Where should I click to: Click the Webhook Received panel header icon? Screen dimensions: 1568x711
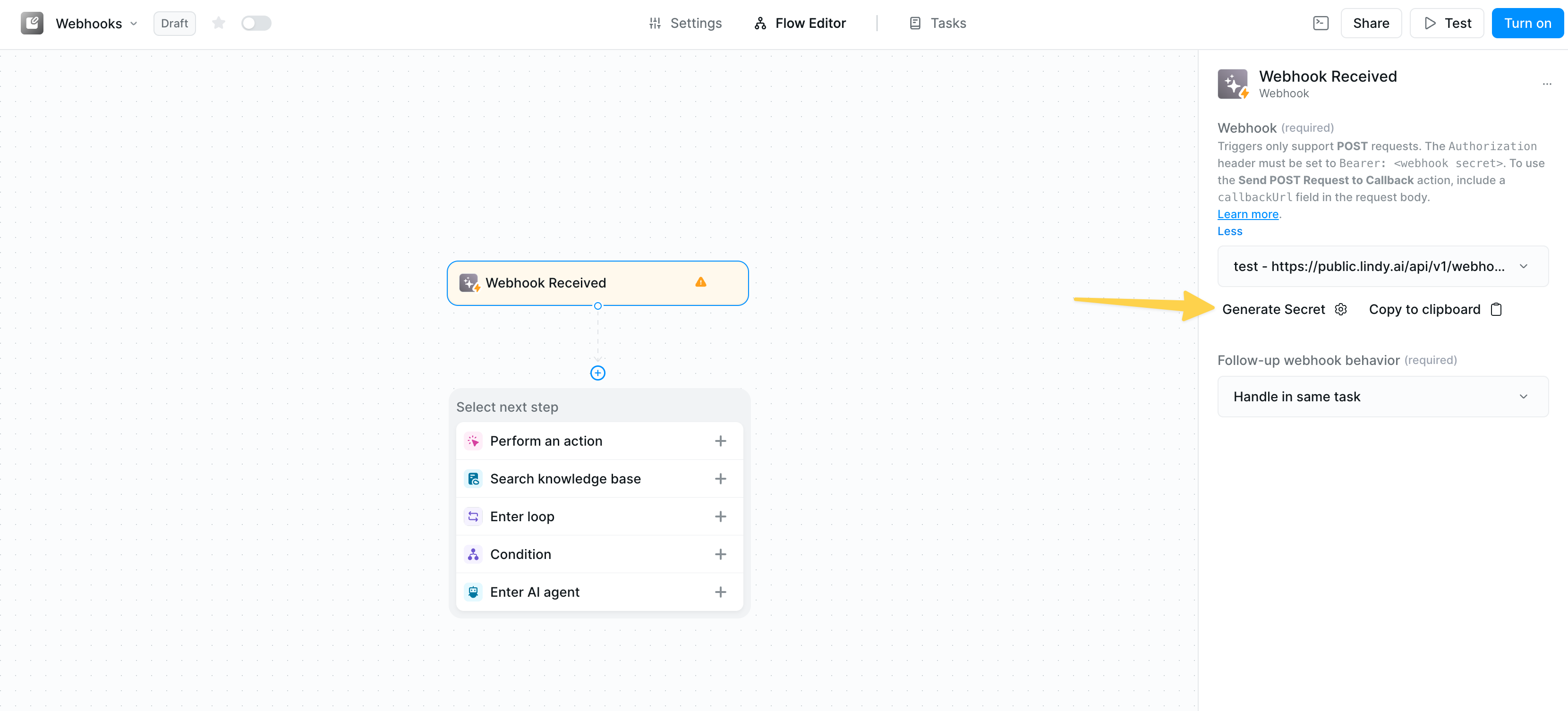click(x=1233, y=84)
